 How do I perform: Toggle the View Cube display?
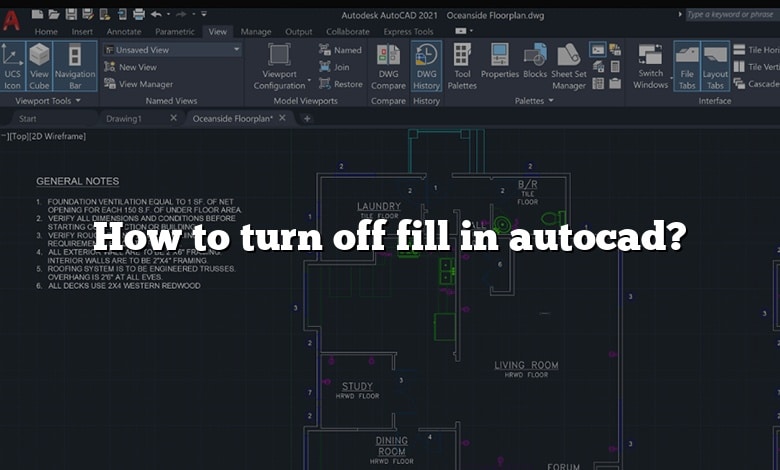39,66
